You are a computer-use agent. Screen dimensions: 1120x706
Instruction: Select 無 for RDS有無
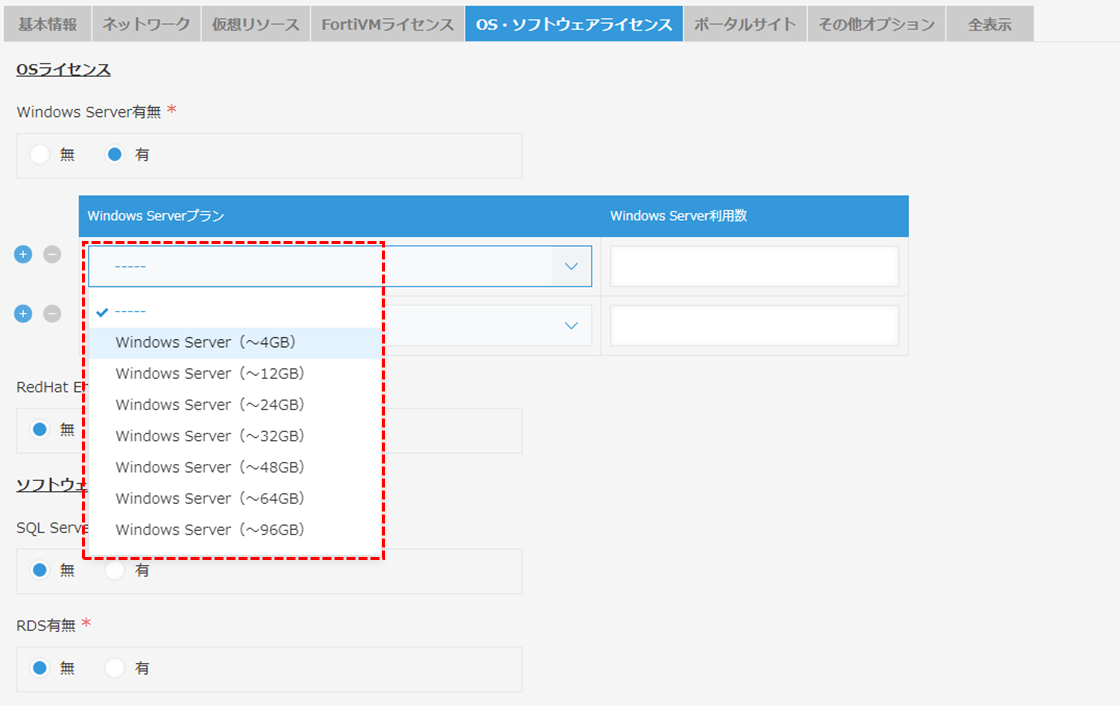point(40,668)
